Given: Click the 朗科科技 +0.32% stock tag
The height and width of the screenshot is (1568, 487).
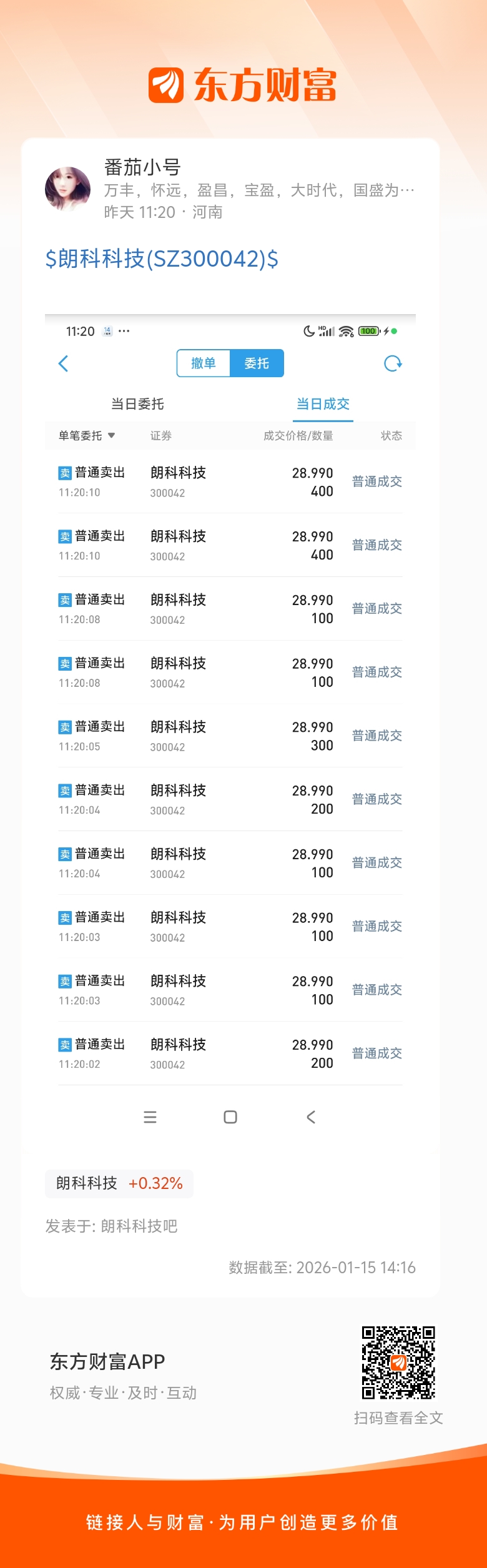Looking at the screenshot, I should 119,1183.
